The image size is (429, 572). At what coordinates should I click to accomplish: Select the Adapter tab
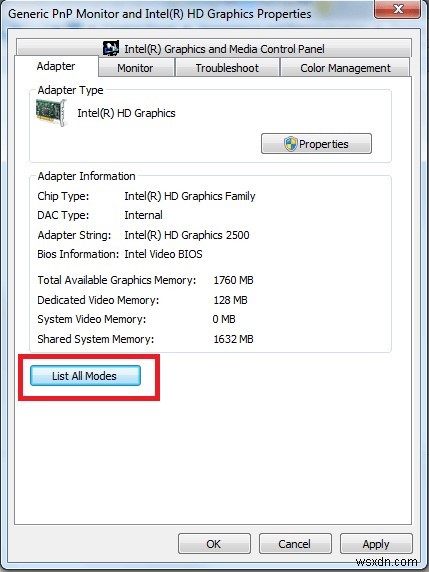(56, 66)
